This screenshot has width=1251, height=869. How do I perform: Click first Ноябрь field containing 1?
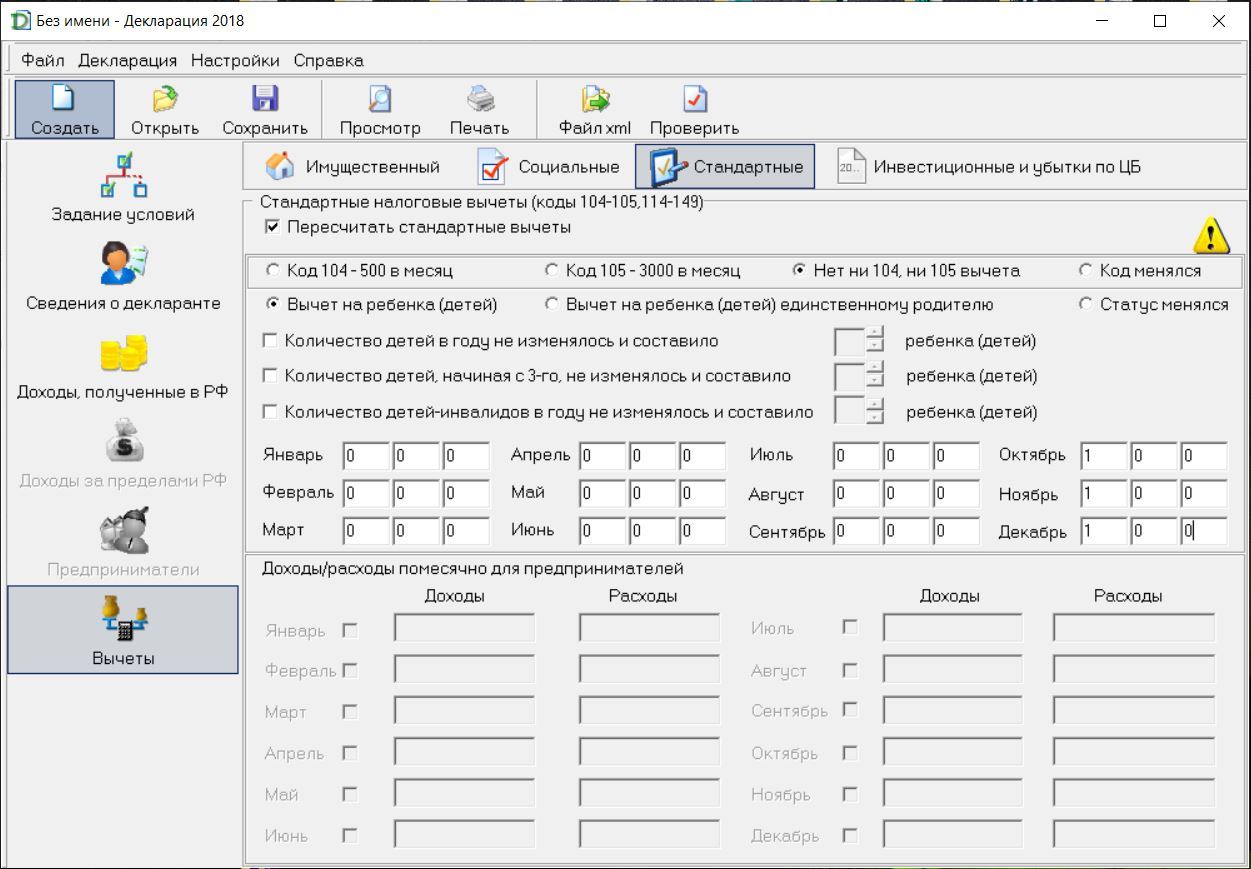point(1103,493)
